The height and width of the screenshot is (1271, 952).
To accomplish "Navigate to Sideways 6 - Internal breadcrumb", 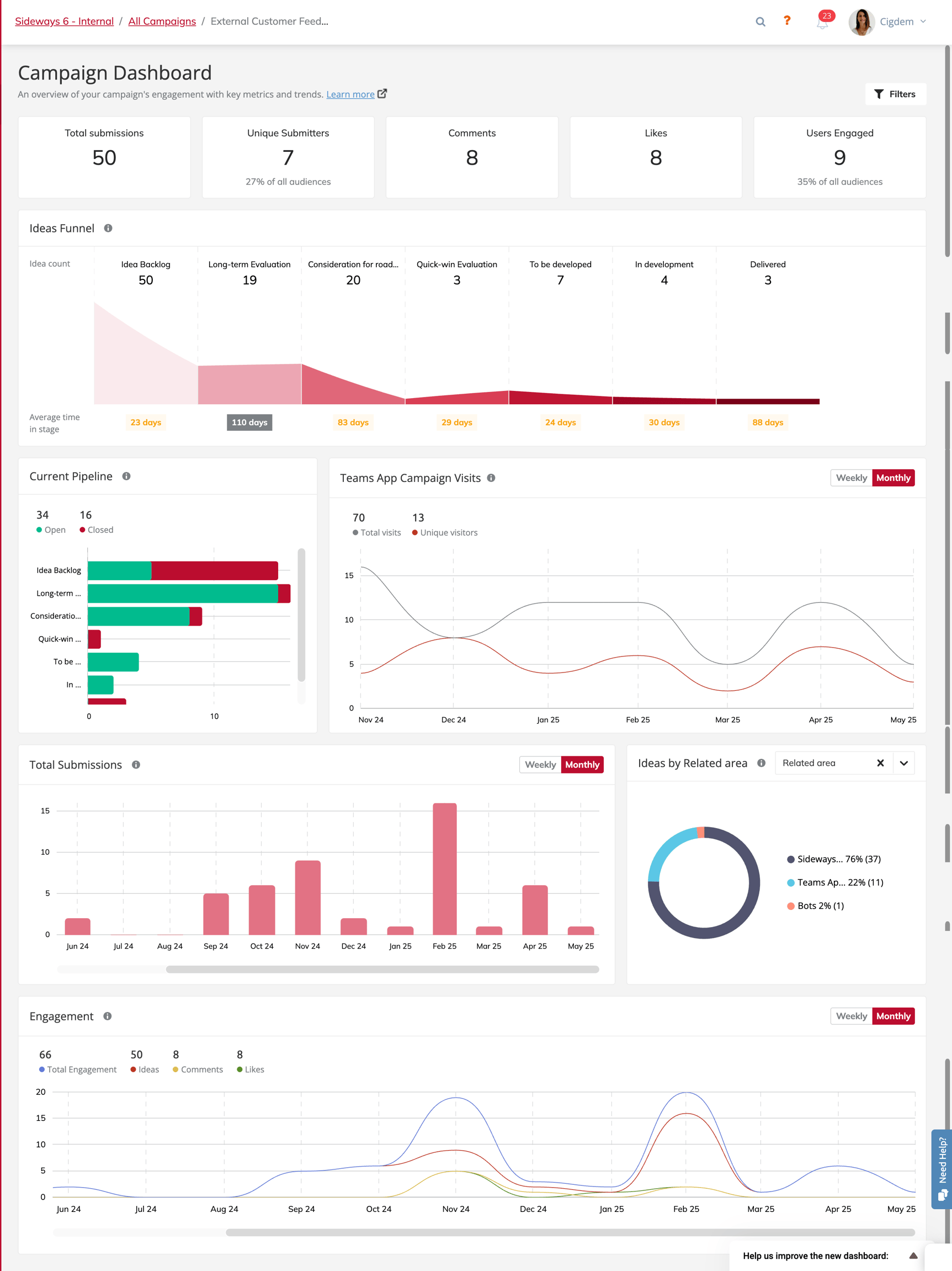I will tap(65, 22).
